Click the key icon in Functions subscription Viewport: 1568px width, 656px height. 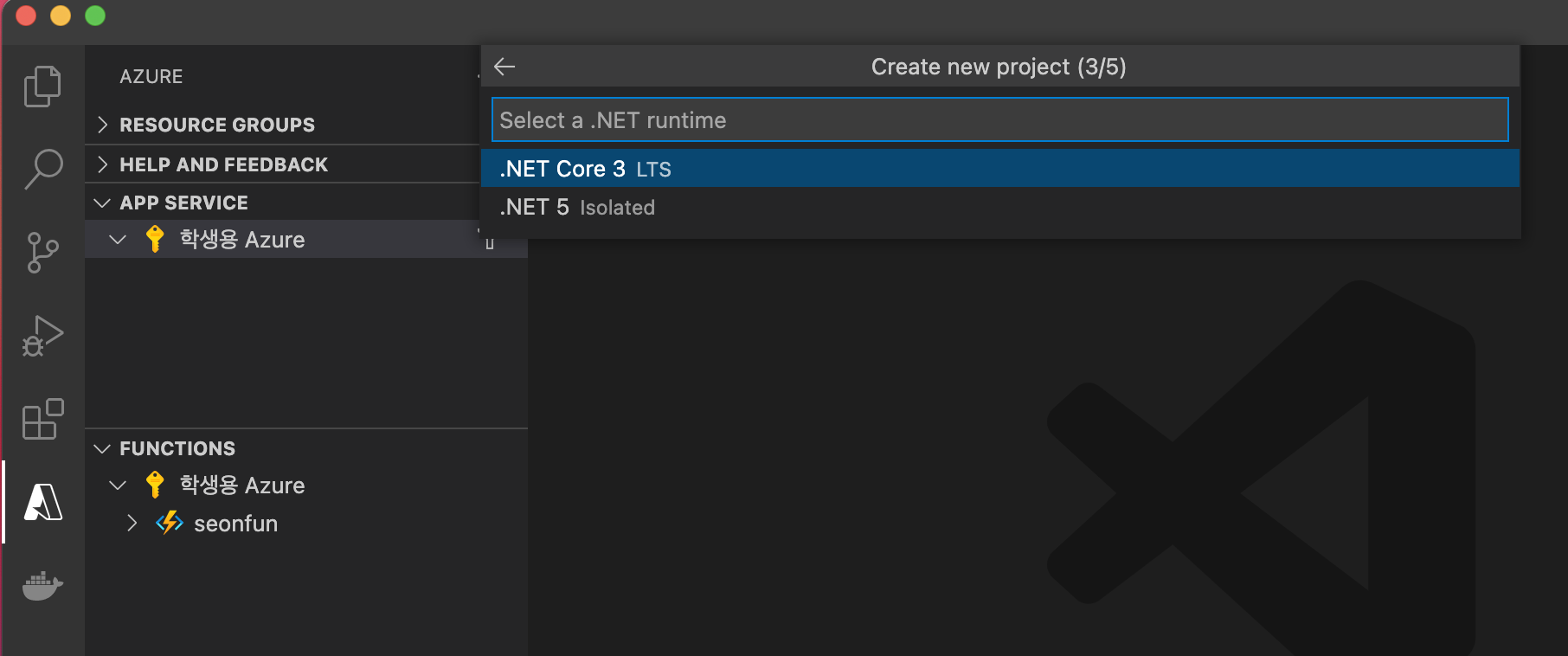[155, 485]
